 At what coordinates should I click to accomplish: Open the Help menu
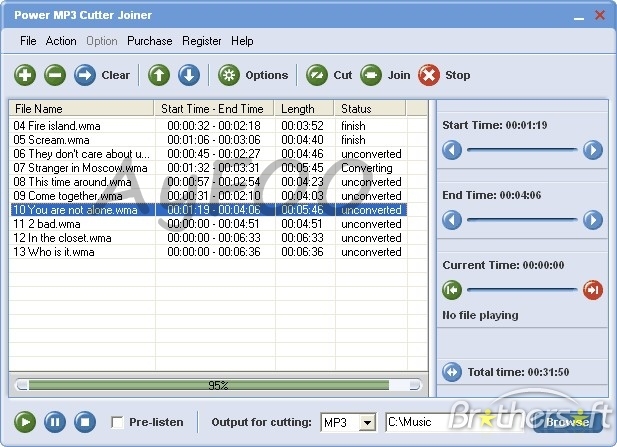(242, 41)
